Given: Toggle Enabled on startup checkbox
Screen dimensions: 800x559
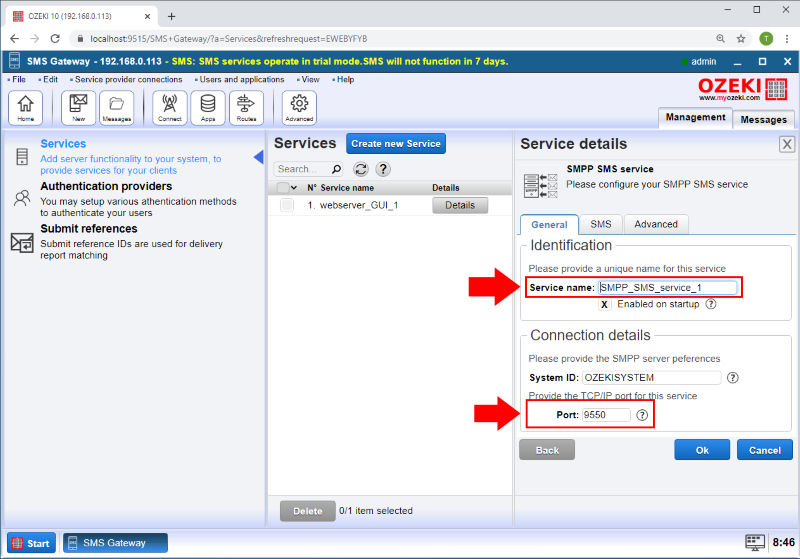Looking at the screenshot, I should (x=604, y=304).
